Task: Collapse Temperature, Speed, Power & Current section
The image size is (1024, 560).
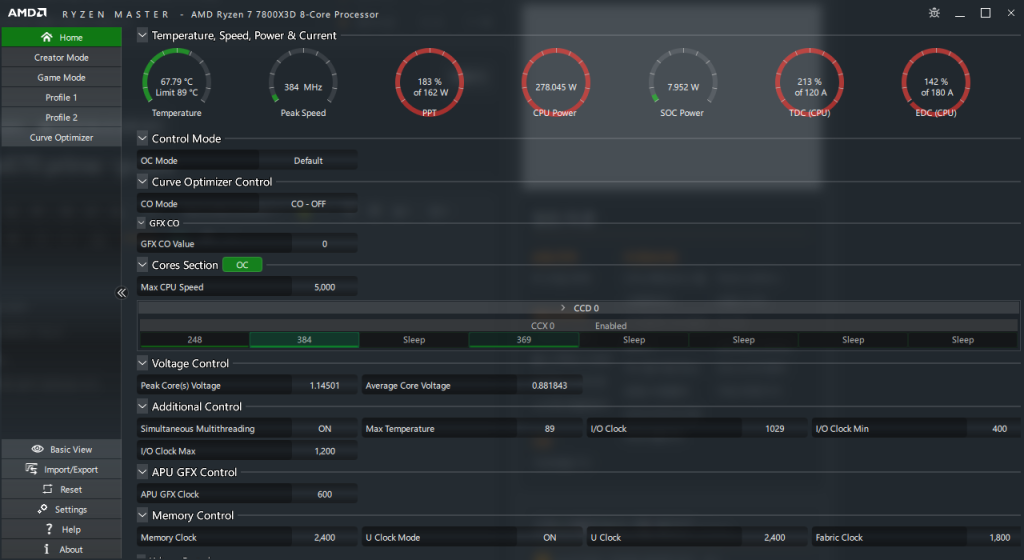Action: [142, 36]
